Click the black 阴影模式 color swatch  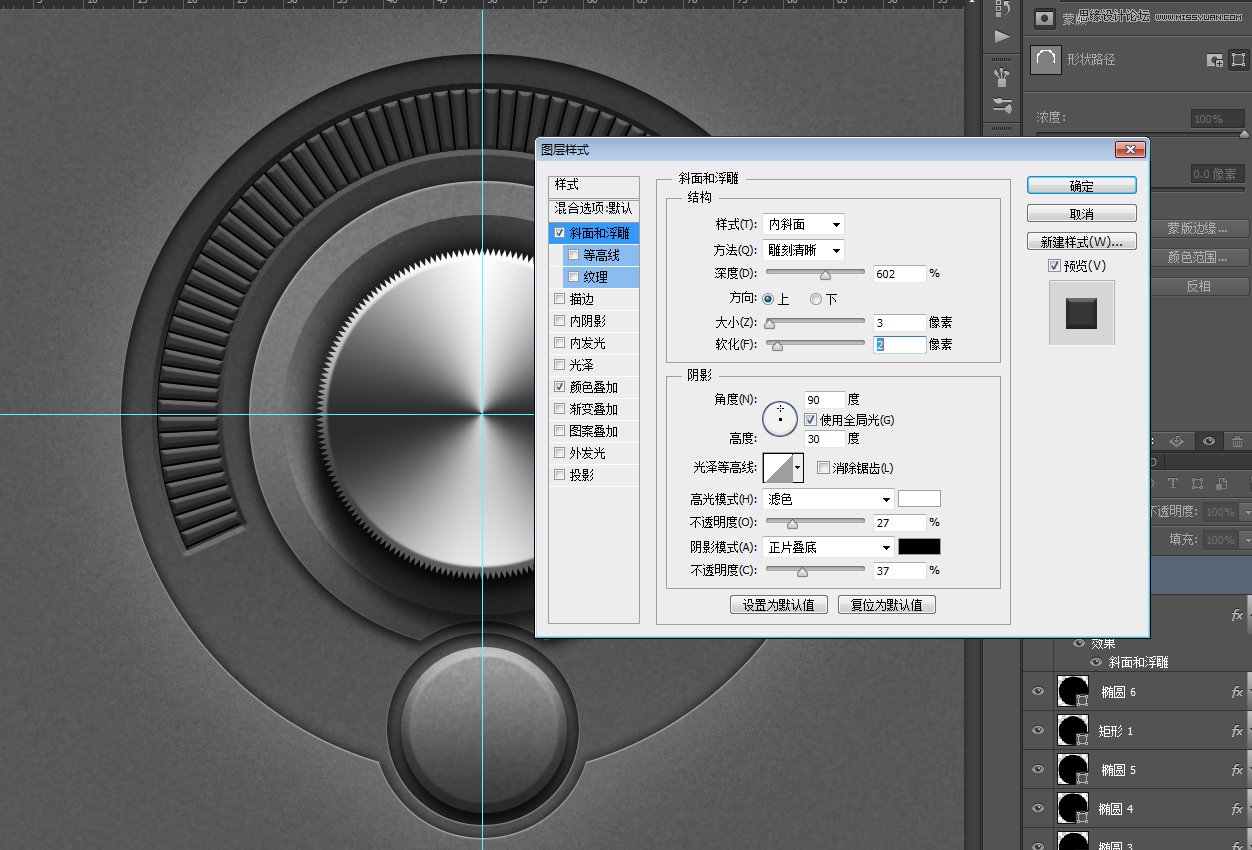(918, 546)
